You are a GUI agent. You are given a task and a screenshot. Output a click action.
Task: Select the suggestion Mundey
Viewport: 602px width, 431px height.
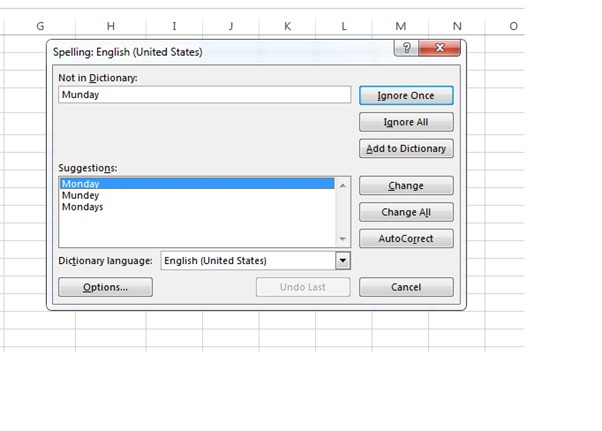click(x=196, y=196)
